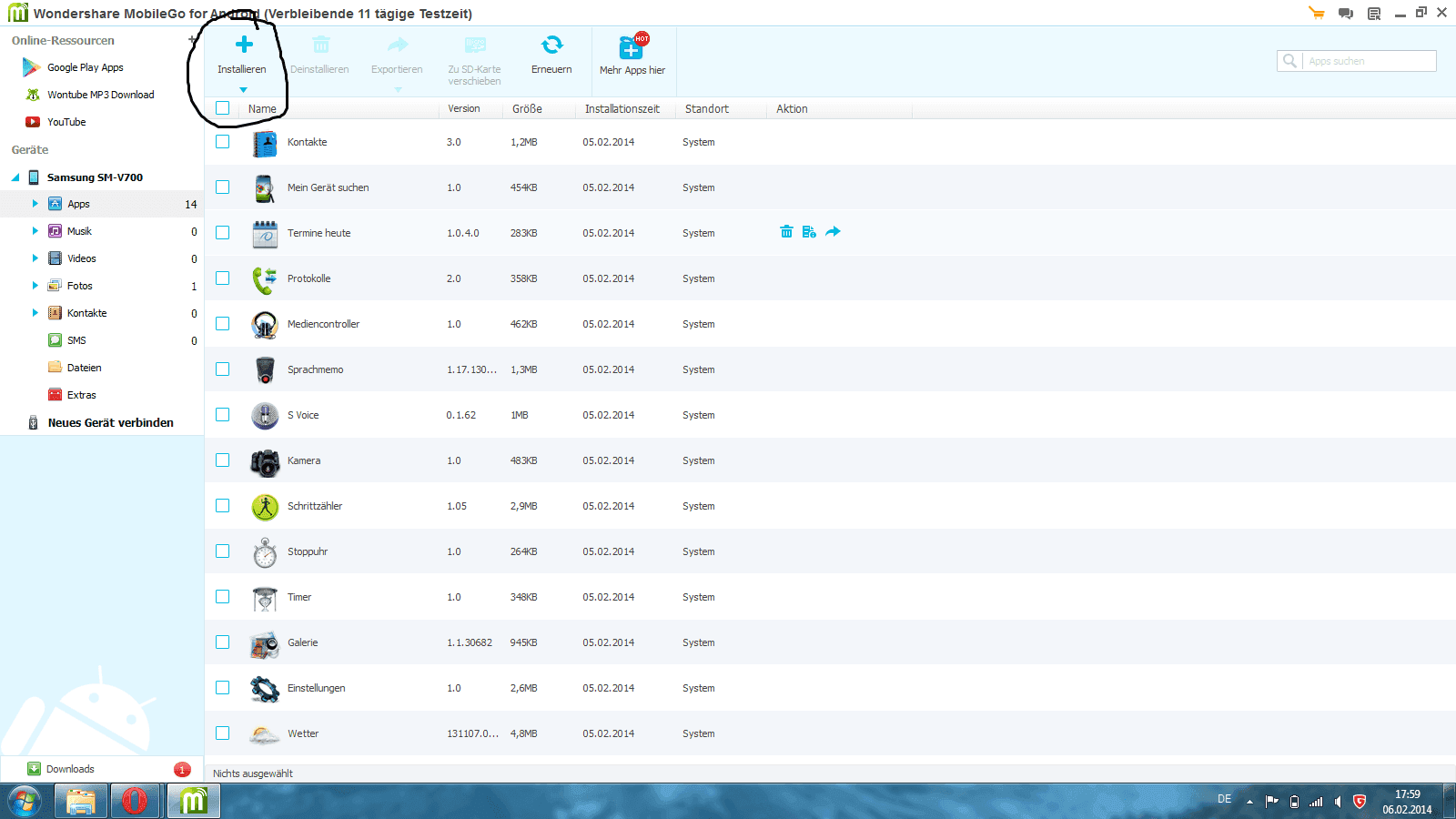Open Installieren dropdown arrow

click(x=243, y=90)
